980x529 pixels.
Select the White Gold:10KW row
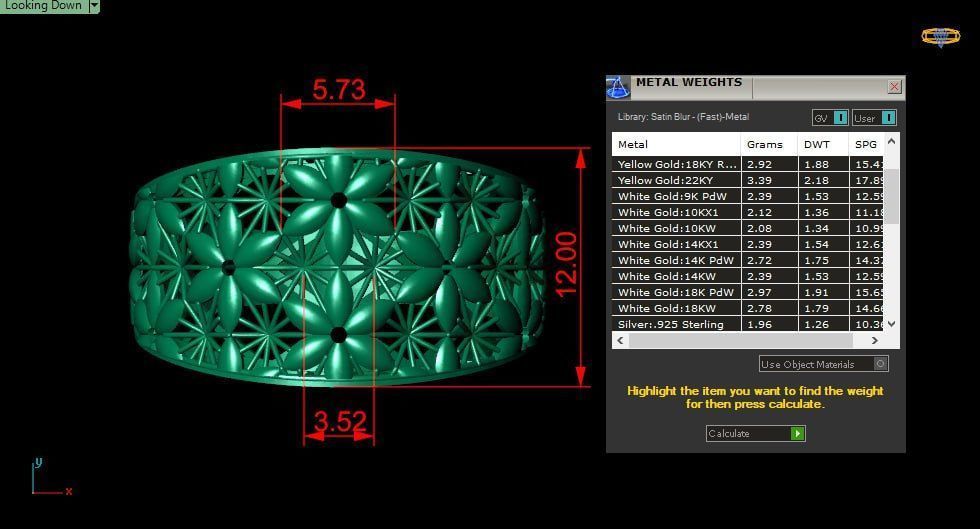pos(748,228)
